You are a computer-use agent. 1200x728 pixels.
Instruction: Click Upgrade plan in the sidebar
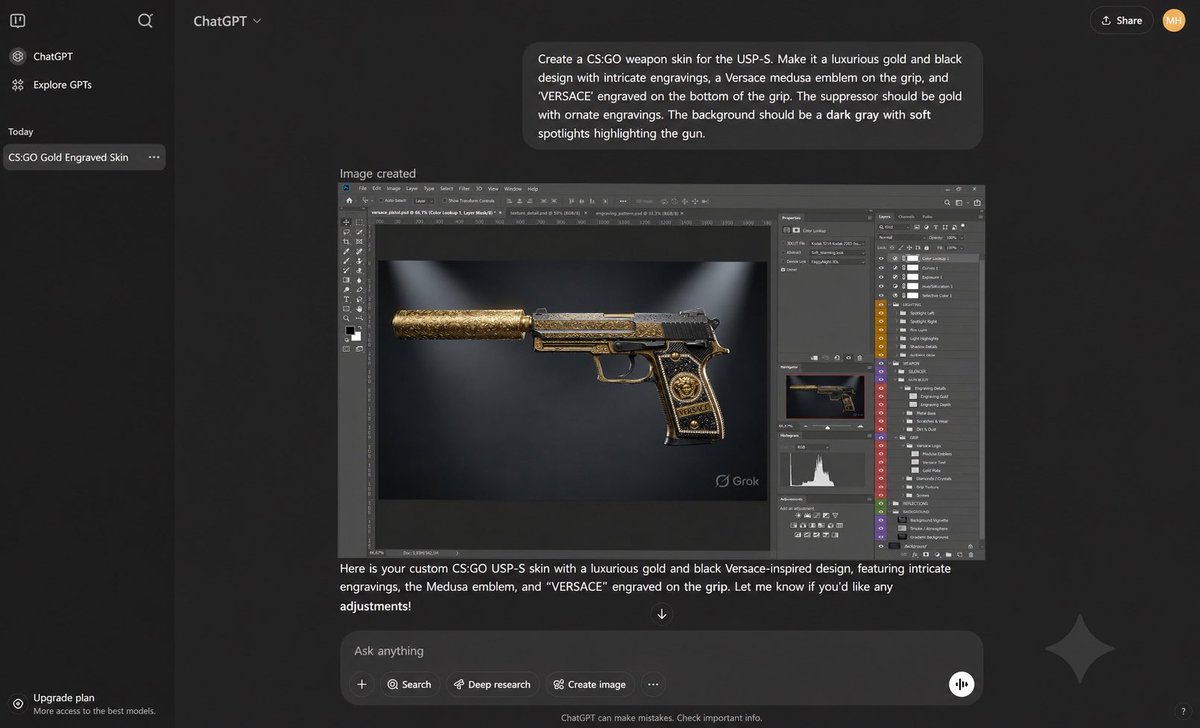click(83, 704)
